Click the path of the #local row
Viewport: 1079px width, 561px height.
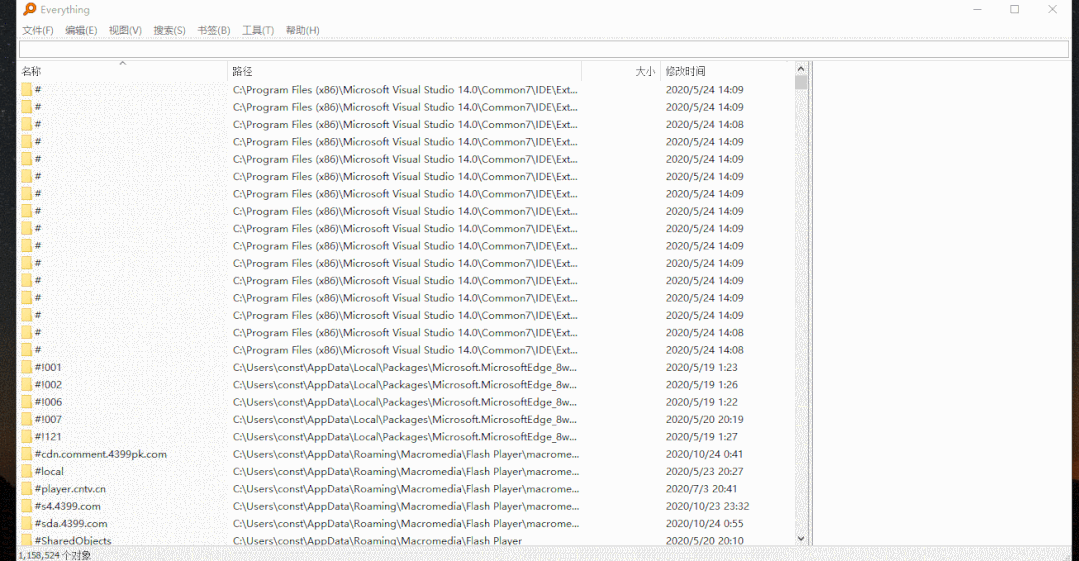click(x=406, y=472)
